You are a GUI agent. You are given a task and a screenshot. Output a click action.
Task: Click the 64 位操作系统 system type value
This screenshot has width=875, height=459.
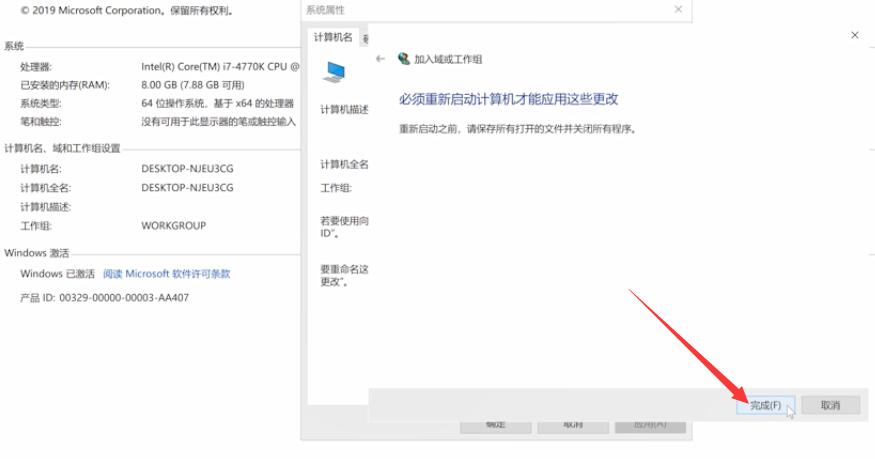coord(217,103)
